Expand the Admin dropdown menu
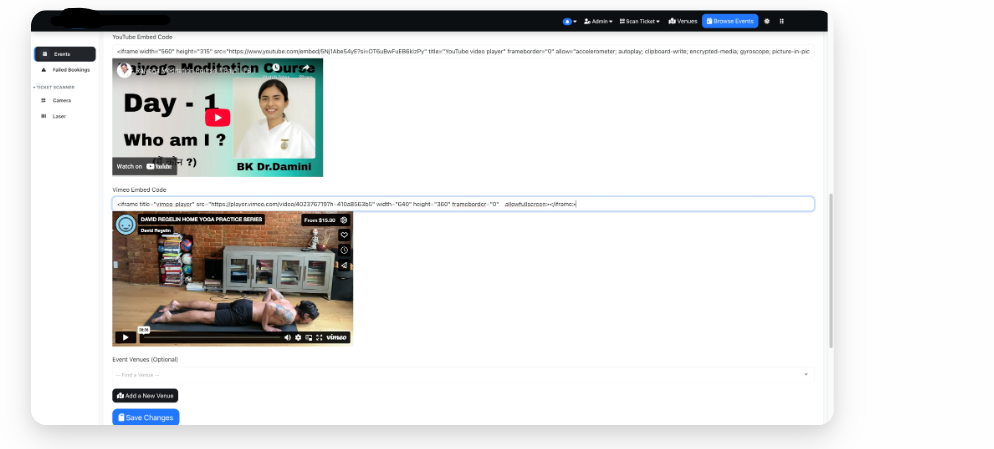This screenshot has height=449, width=994. [597, 21]
